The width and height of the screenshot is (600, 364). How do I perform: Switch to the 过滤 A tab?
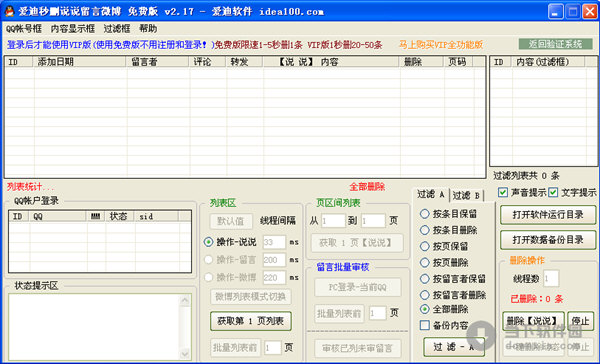coord(430,194)
